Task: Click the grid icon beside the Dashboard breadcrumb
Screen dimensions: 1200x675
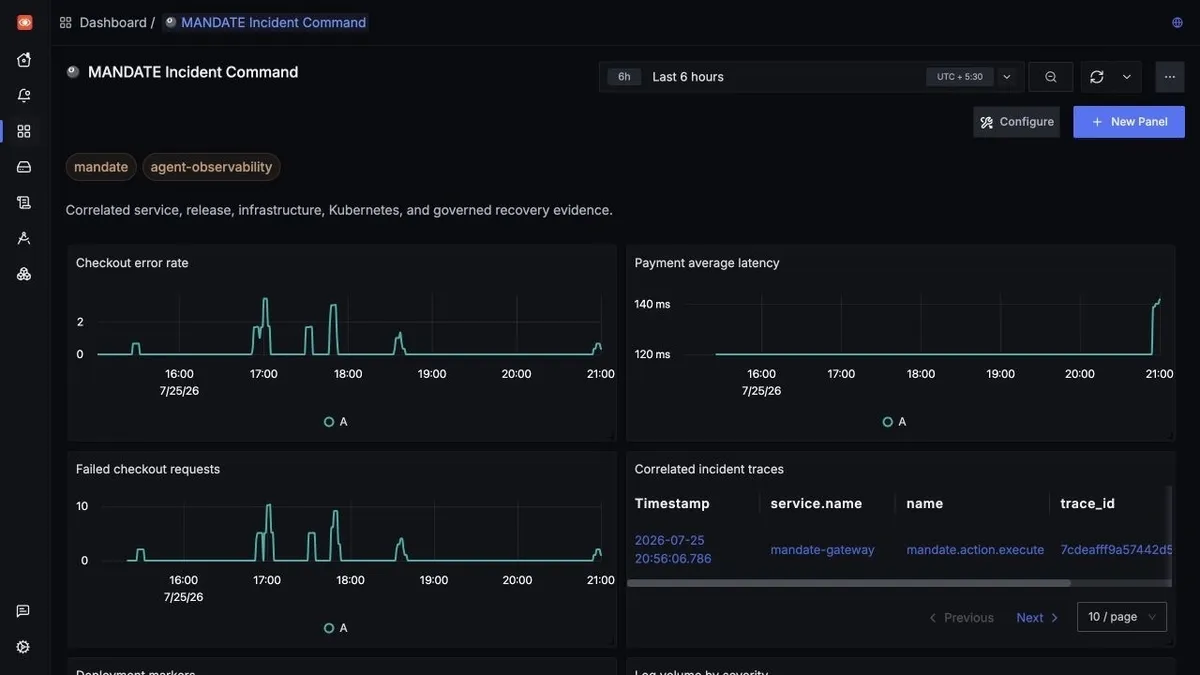Action: (66, 22)
